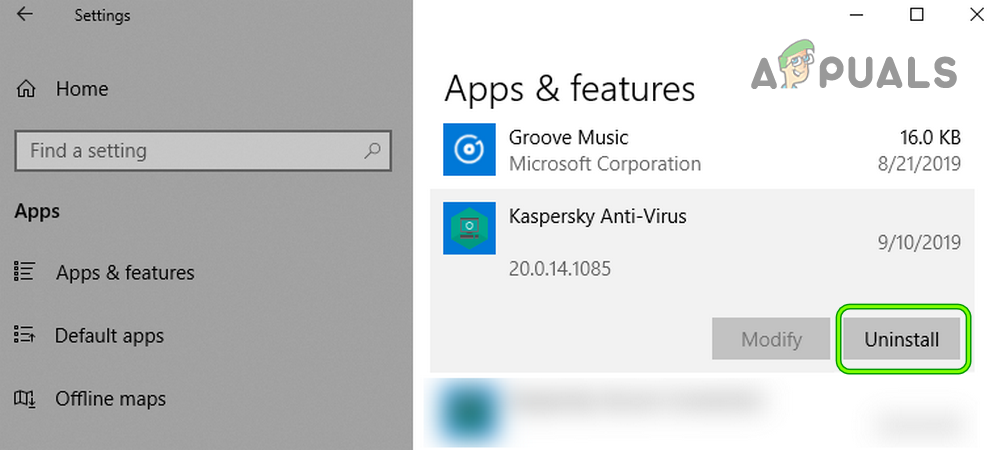Click the magnifier icon in search box
Screen dimensions: 998x450
pos(372,151)
